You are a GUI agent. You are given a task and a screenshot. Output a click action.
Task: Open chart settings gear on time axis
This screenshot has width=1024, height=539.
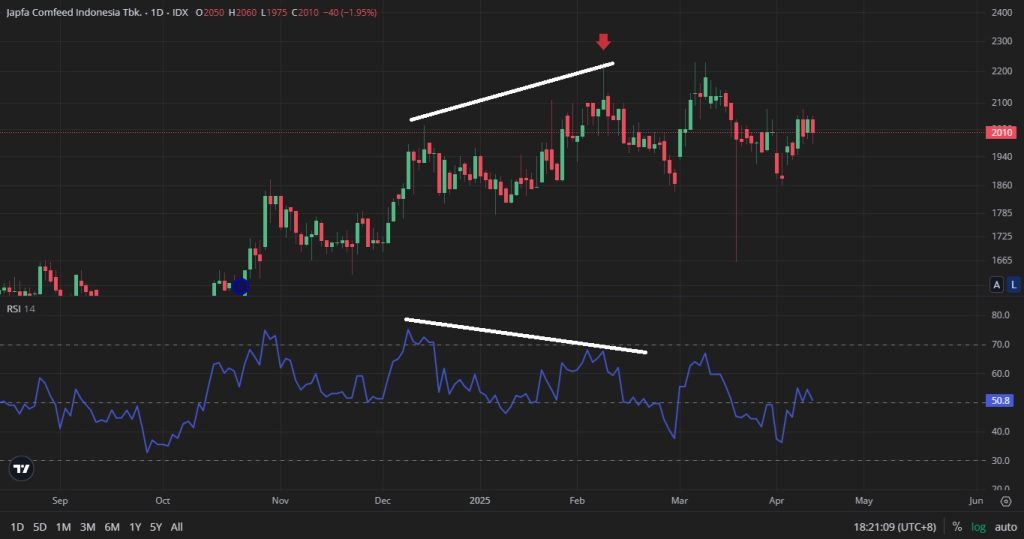click(x=1006, y=501)
